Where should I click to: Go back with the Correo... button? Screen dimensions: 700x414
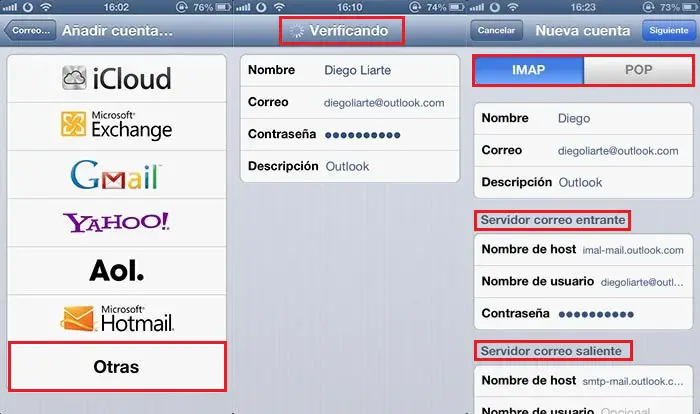pyautogui.click(x=30, y=30)
